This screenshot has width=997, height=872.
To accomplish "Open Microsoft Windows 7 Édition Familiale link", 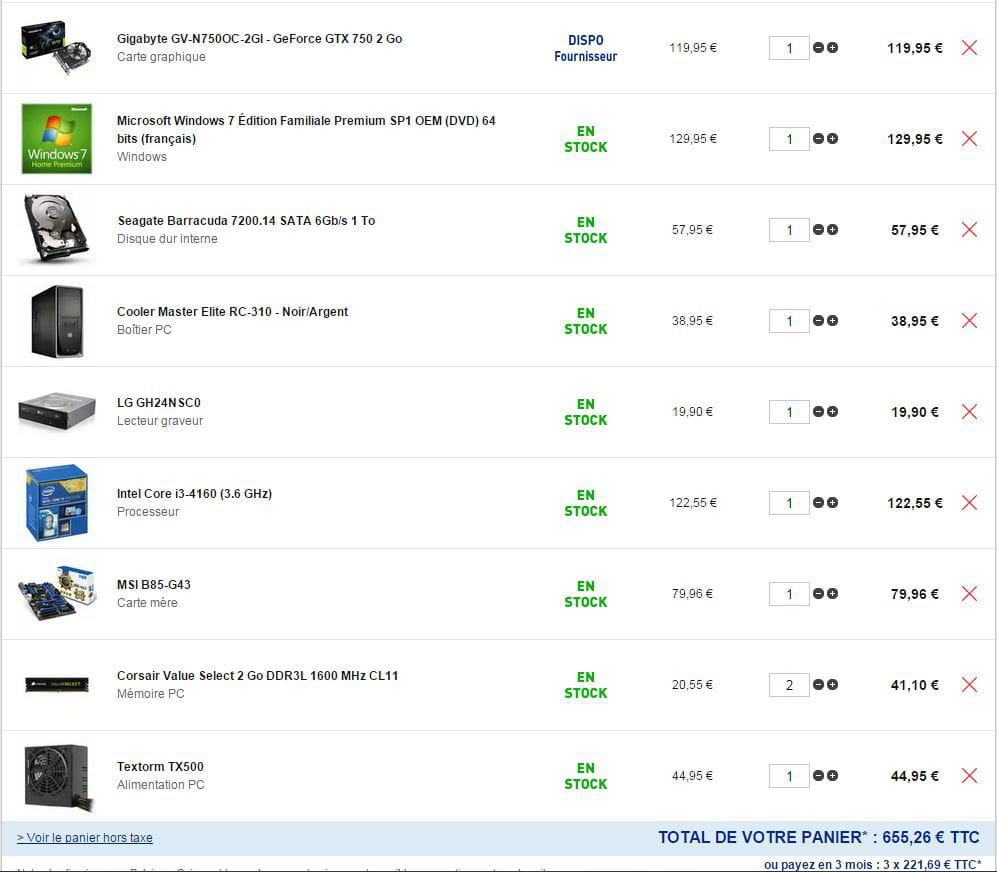I will point(306,129).
